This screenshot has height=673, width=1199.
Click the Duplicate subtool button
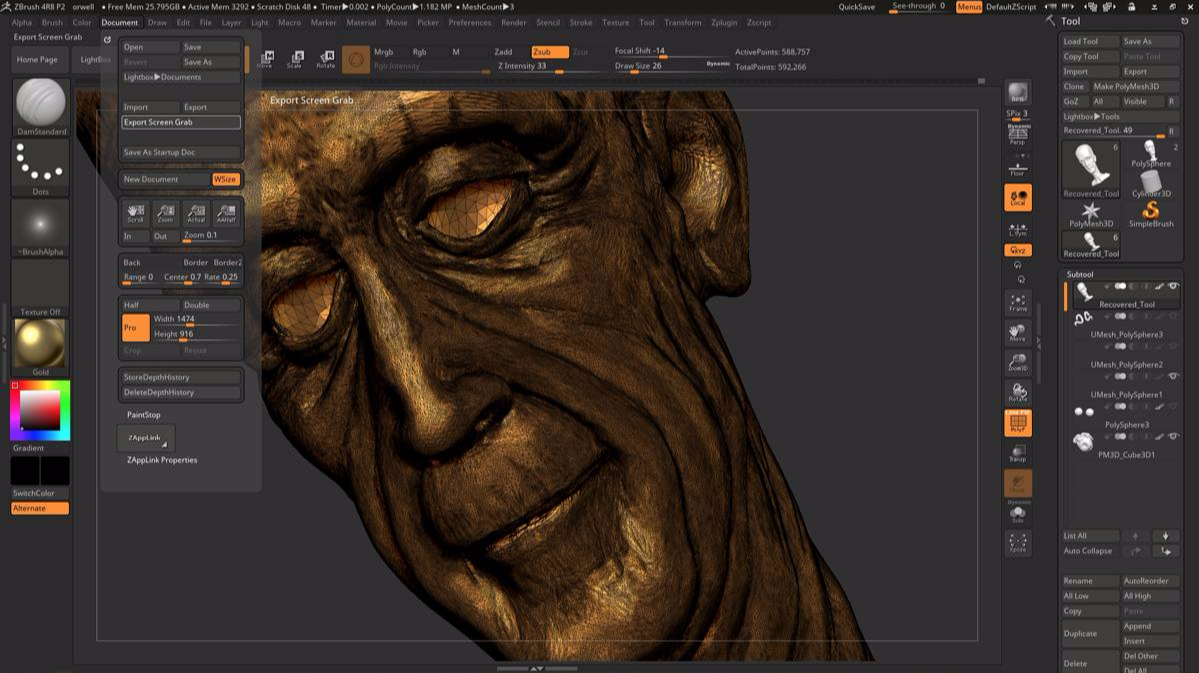(1090, 633)
